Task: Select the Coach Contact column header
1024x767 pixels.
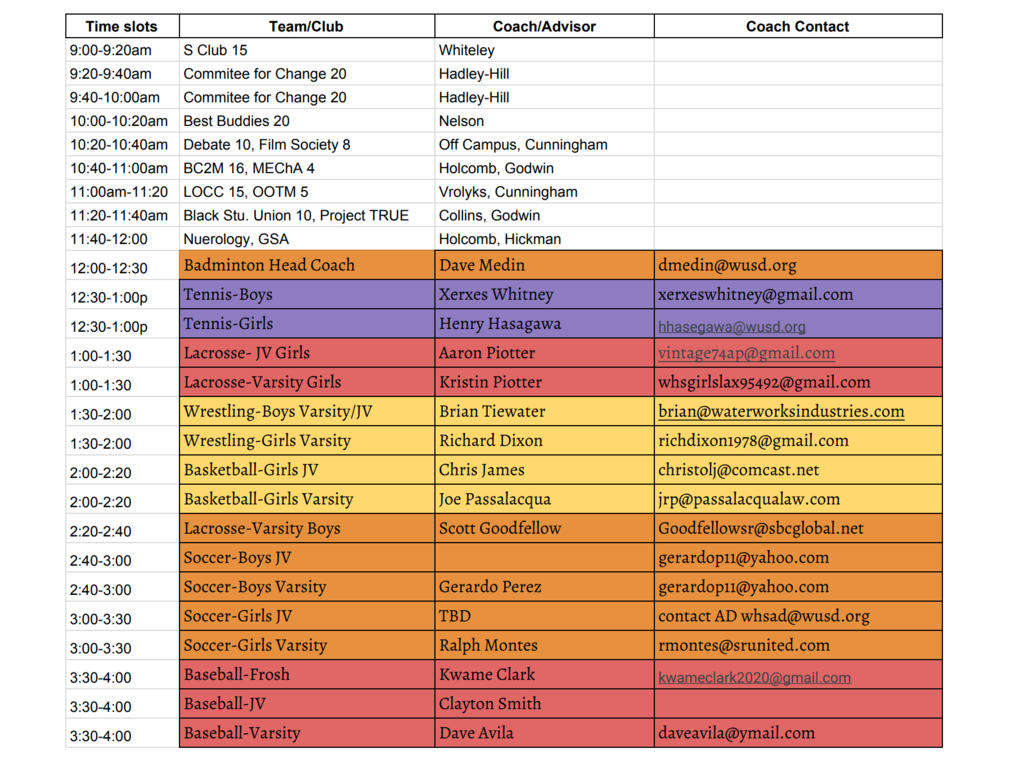Action: tap(798, 26)
